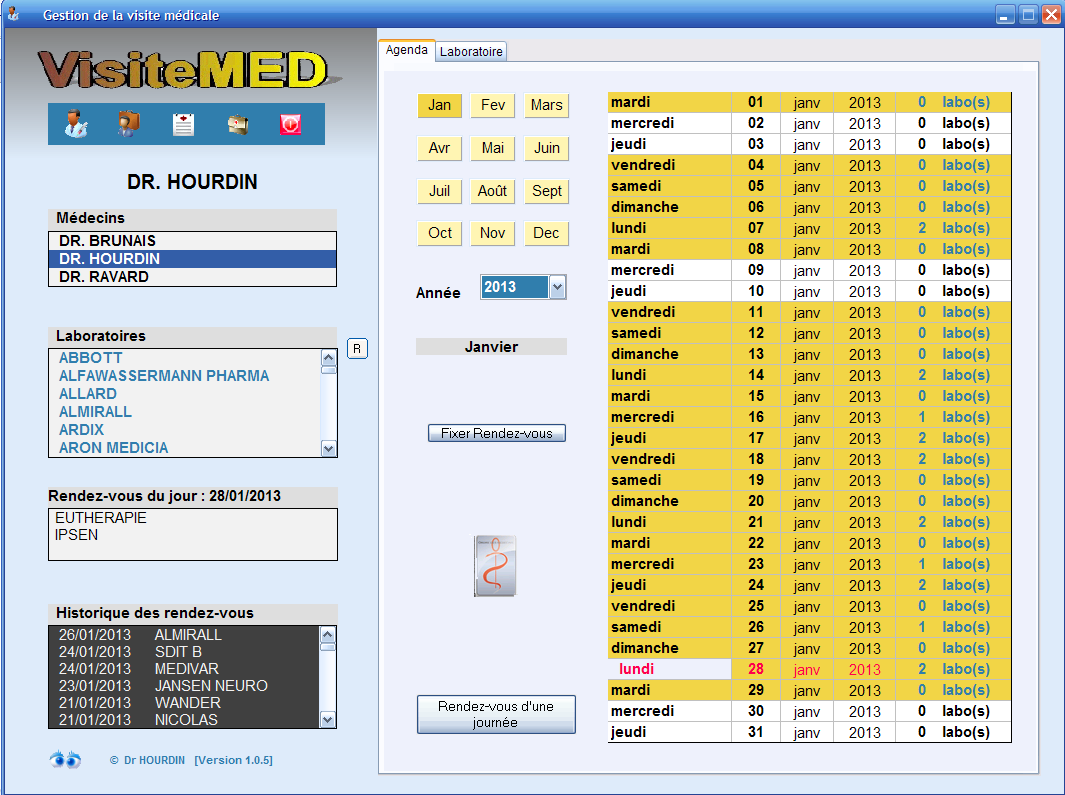Click the red power icon
This screenshot has height=795, width=1065.
pyautogui.click(x=290, y=124)
